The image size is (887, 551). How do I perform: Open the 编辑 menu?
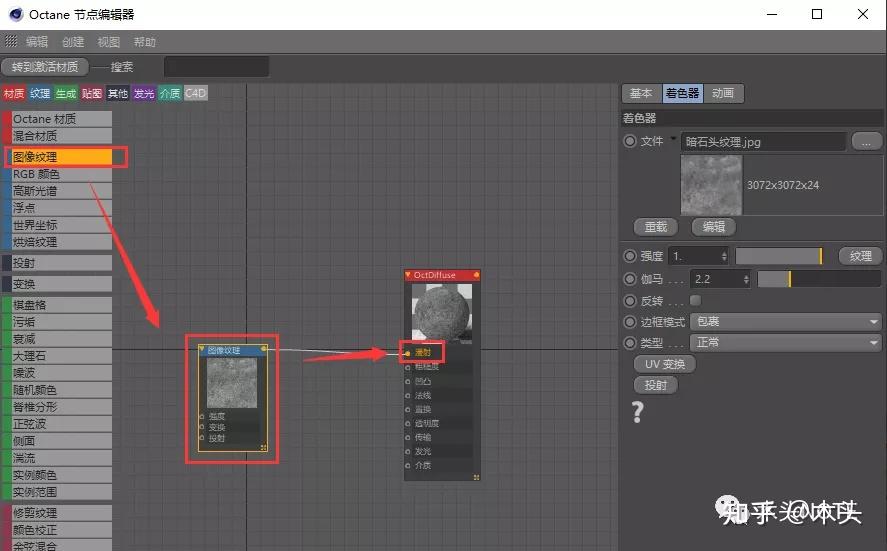point(37,41)
